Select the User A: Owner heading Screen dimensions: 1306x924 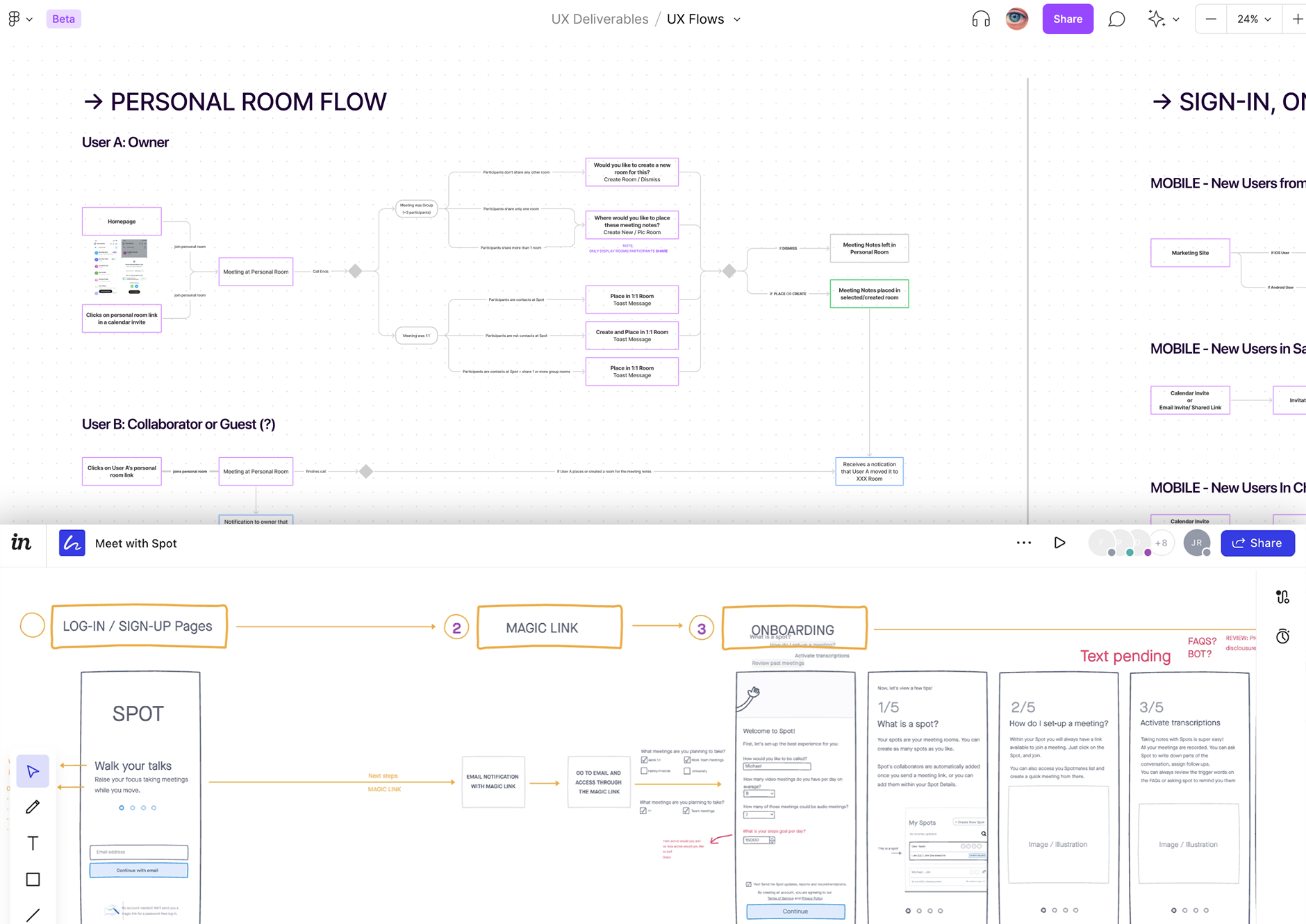125,142
